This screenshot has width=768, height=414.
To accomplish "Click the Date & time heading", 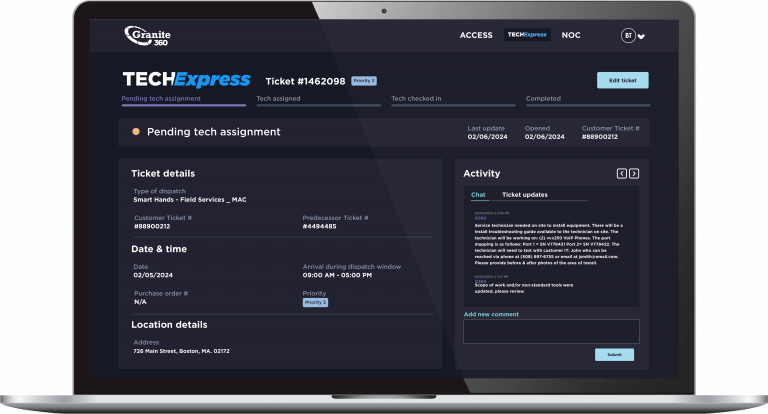I will (x=159, y=249).
